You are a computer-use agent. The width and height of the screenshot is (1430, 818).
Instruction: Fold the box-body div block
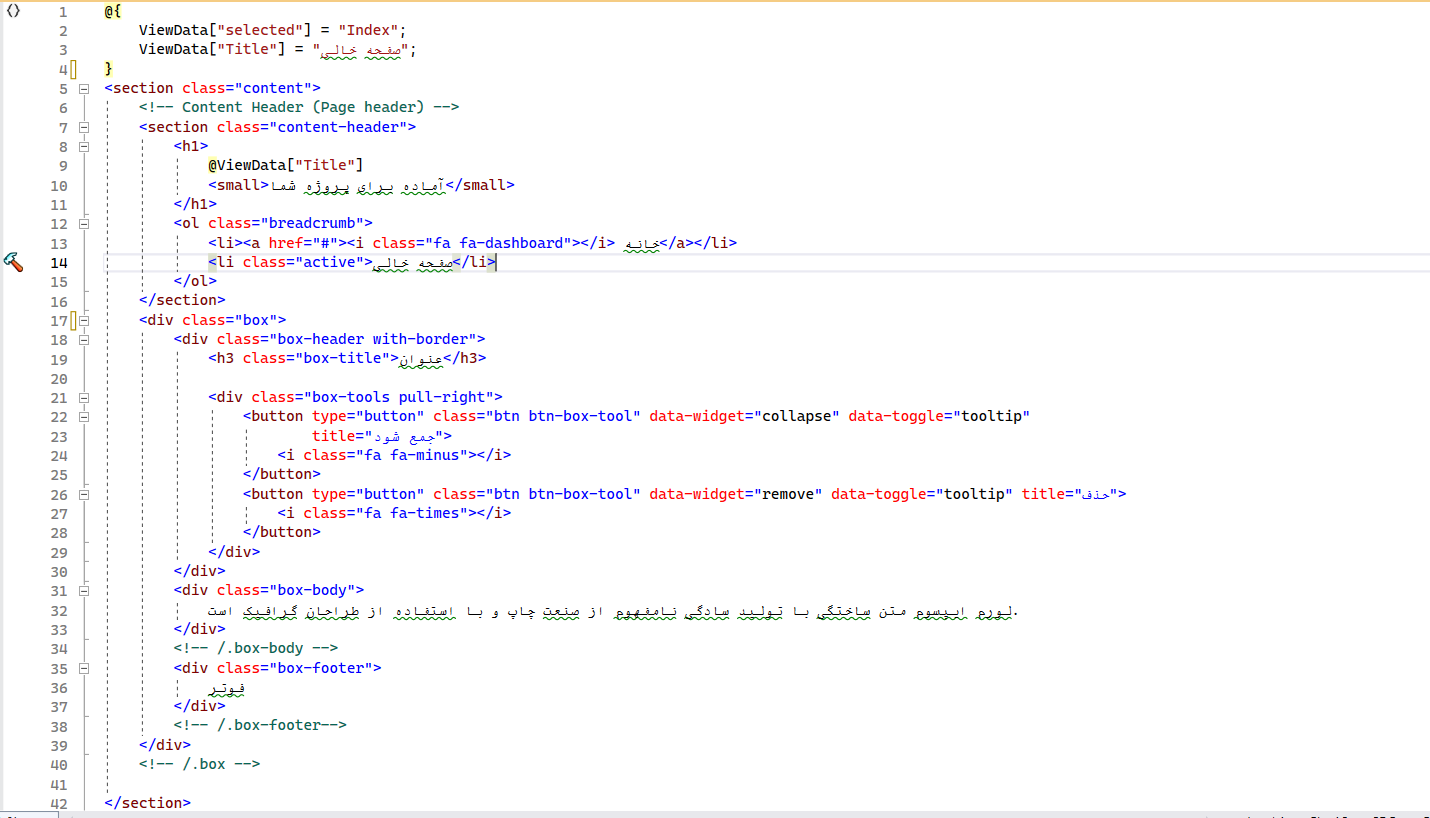pyautogui.click(x=84, y=591)
